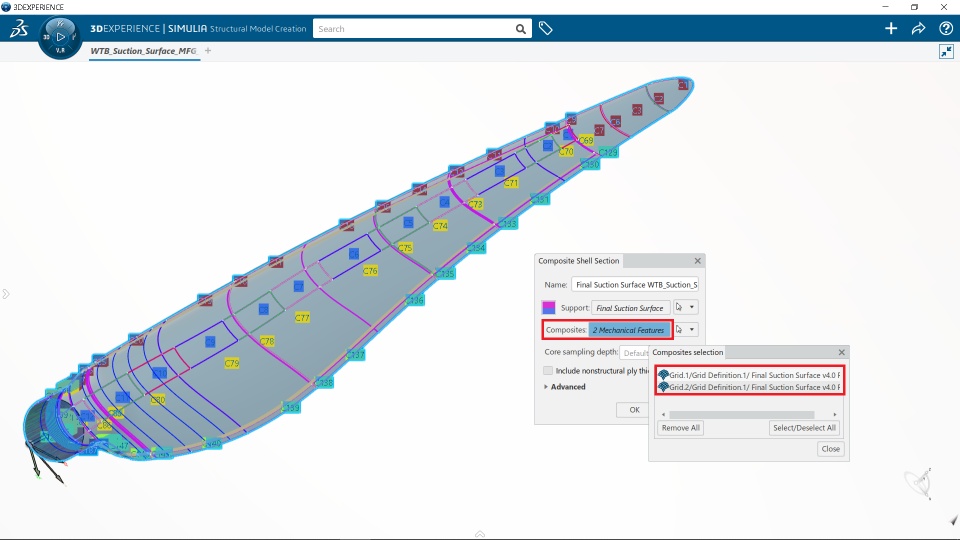Click the Search input field

click(414, 29)
